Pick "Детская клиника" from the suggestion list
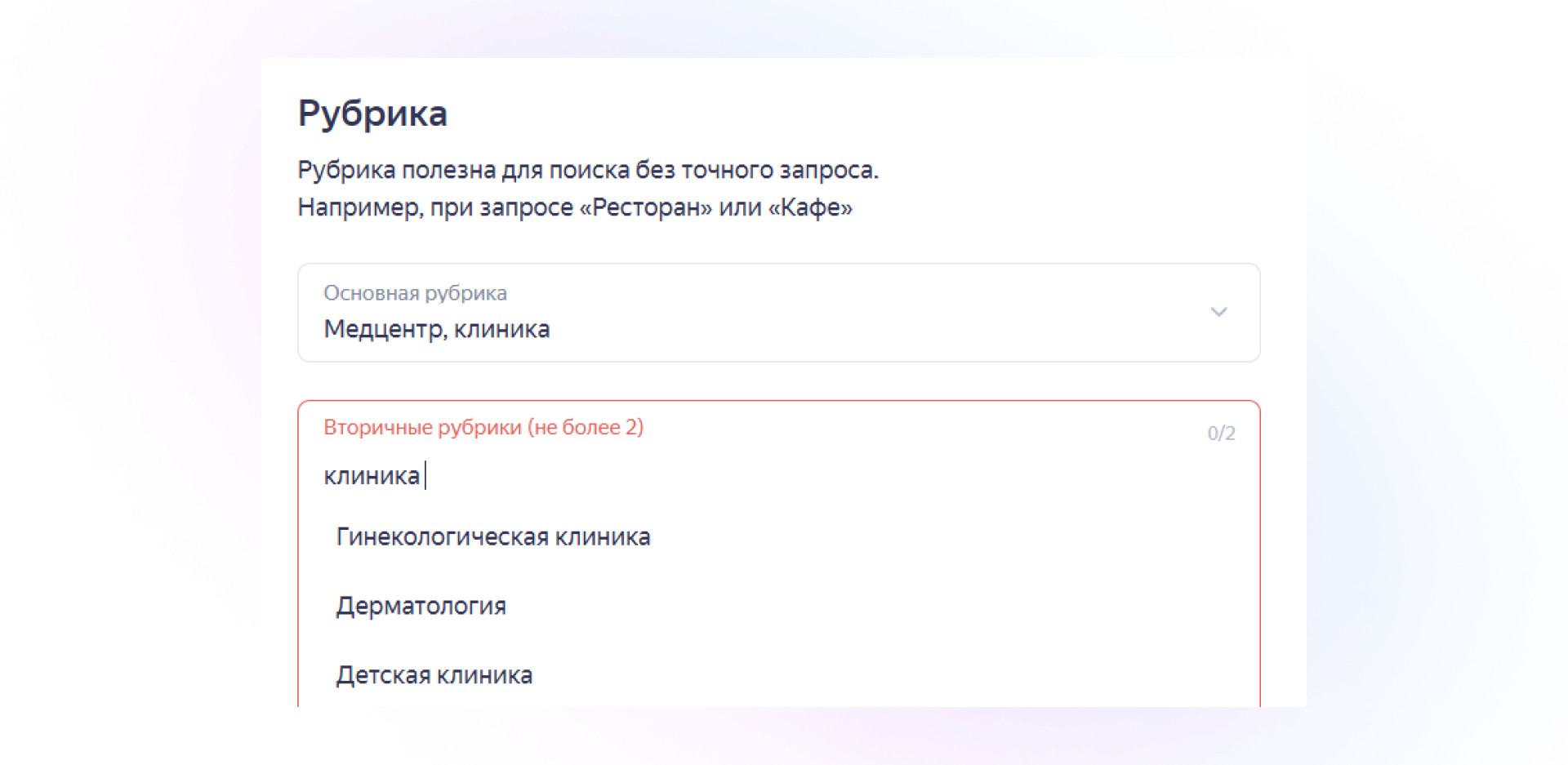1568x765 pixels. tap(434, 675)
